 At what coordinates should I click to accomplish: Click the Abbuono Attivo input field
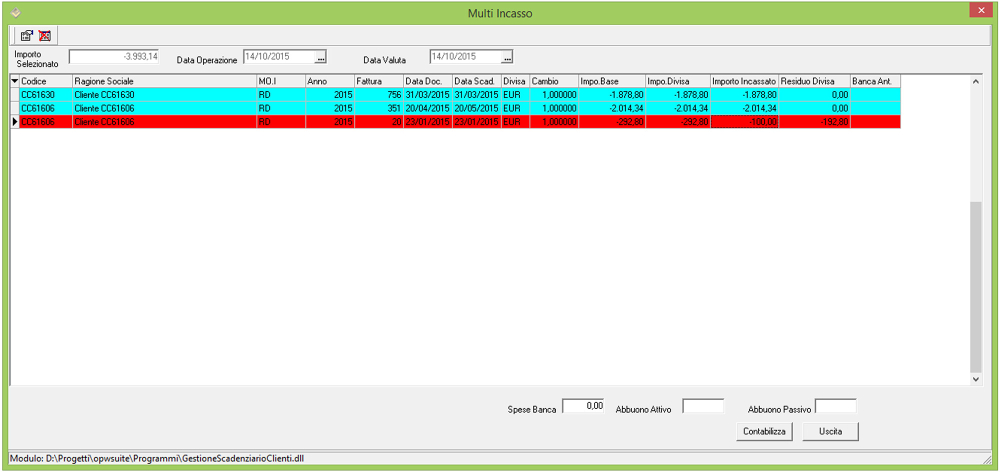(x=703, y=406)
